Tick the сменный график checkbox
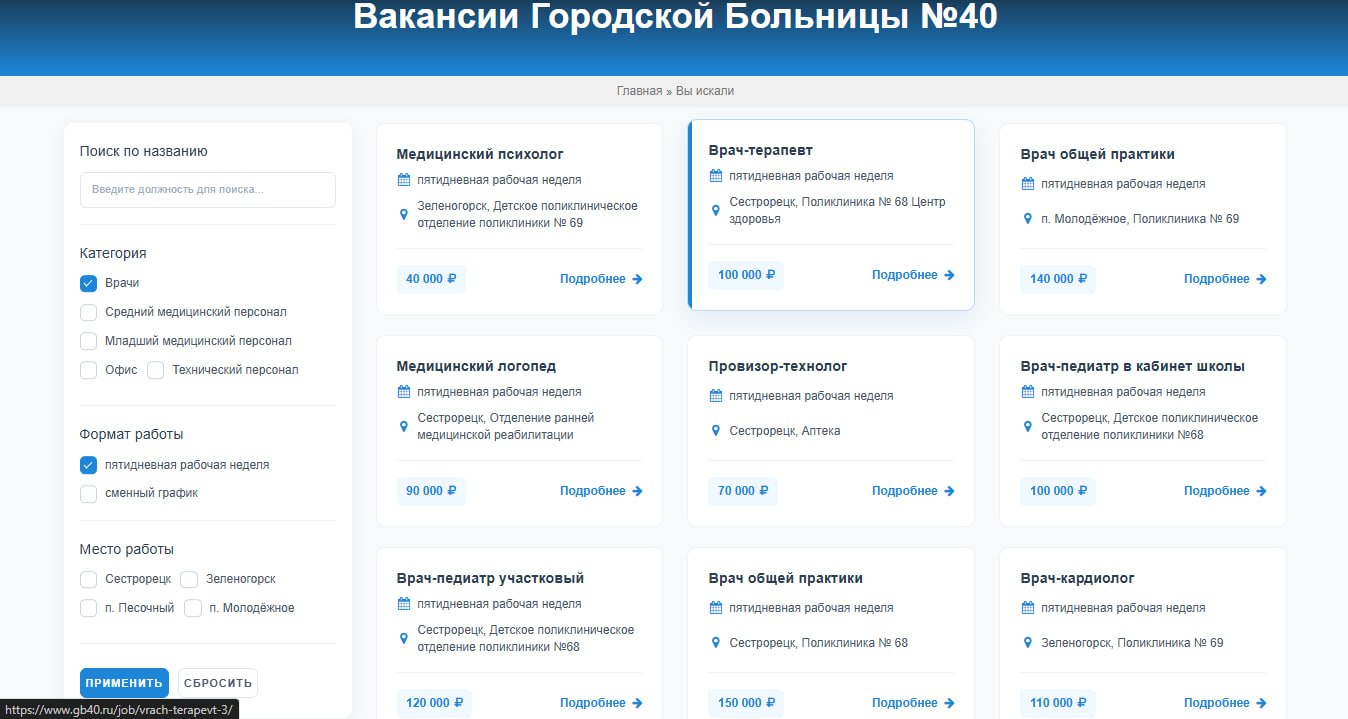The image size is (1348, 719). tap(88, 494)
